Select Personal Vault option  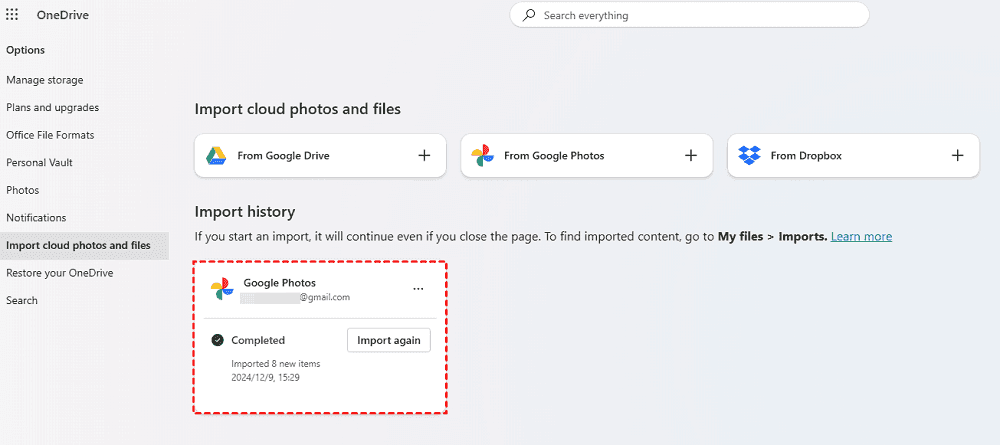(x=39, y=162)
